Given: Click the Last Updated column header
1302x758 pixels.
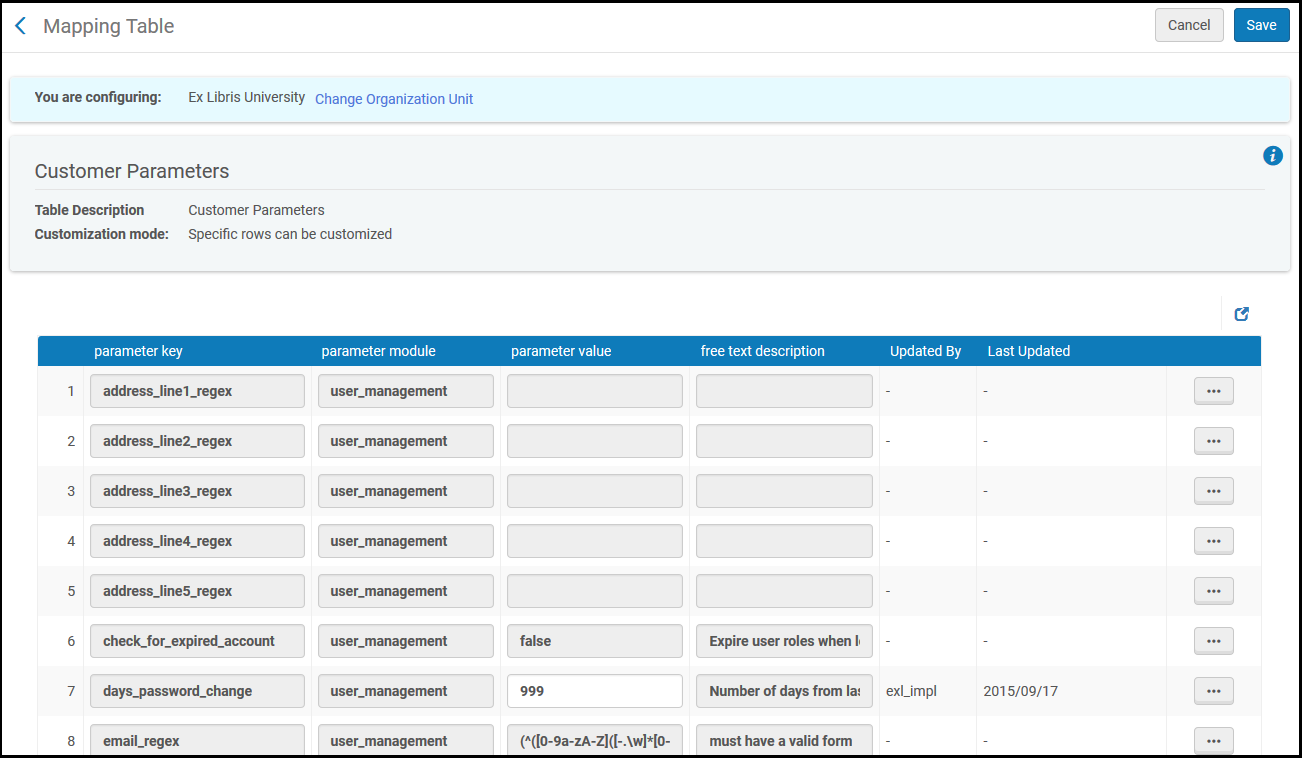Looking at the screenshot, I should pyautogui.click(x=1029, y=351).
